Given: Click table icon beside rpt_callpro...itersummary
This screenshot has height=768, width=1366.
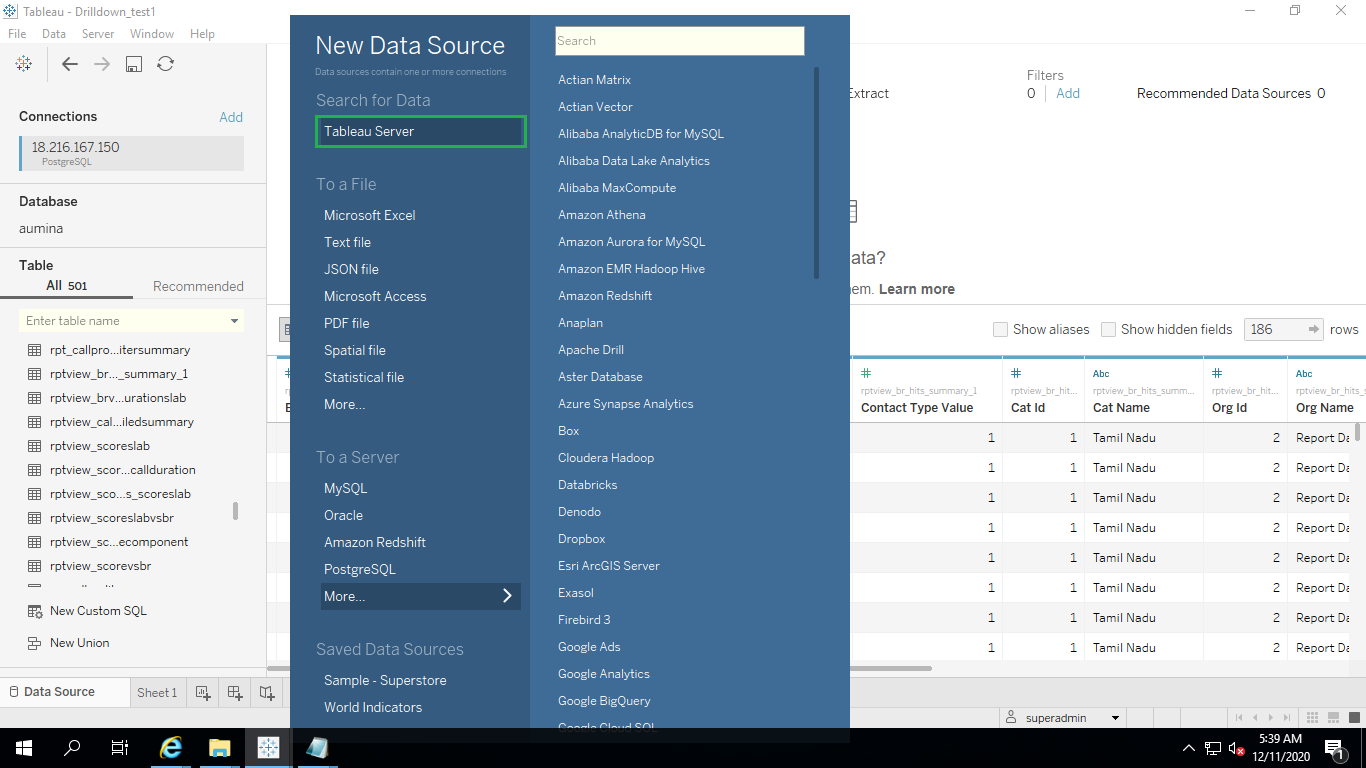Looking at the screenshot, I should 35,350.
